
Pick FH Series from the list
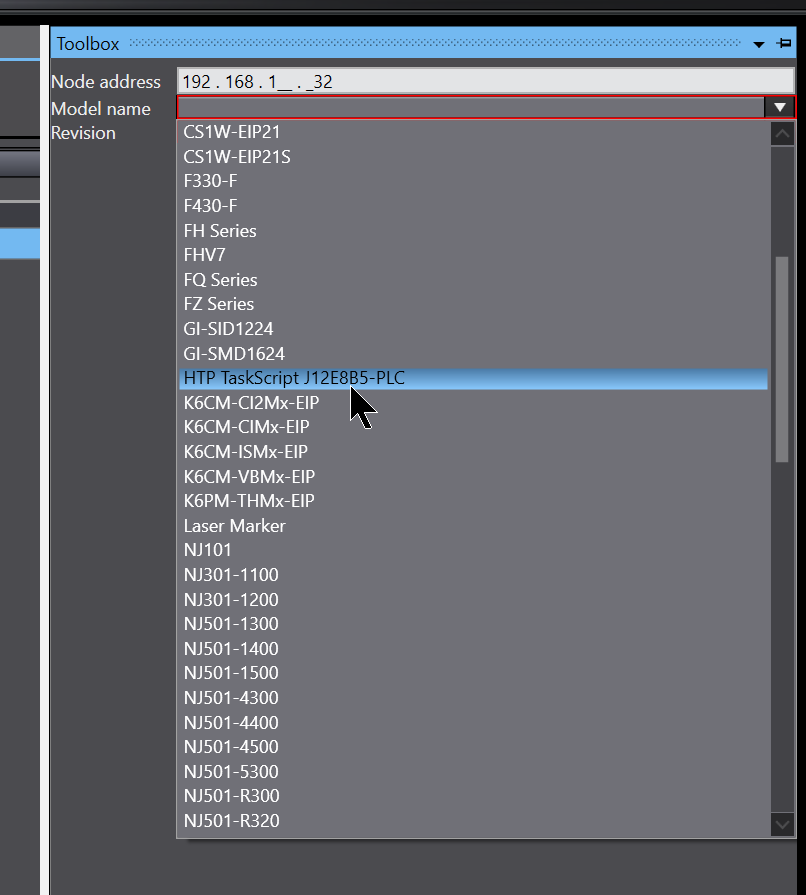pos(473,231)
